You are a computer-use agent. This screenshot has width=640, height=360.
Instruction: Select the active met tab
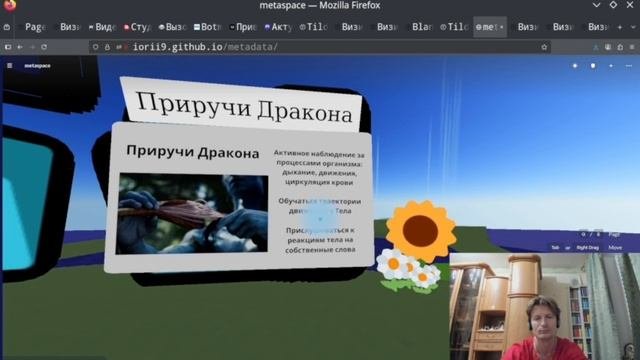[490, 27]
